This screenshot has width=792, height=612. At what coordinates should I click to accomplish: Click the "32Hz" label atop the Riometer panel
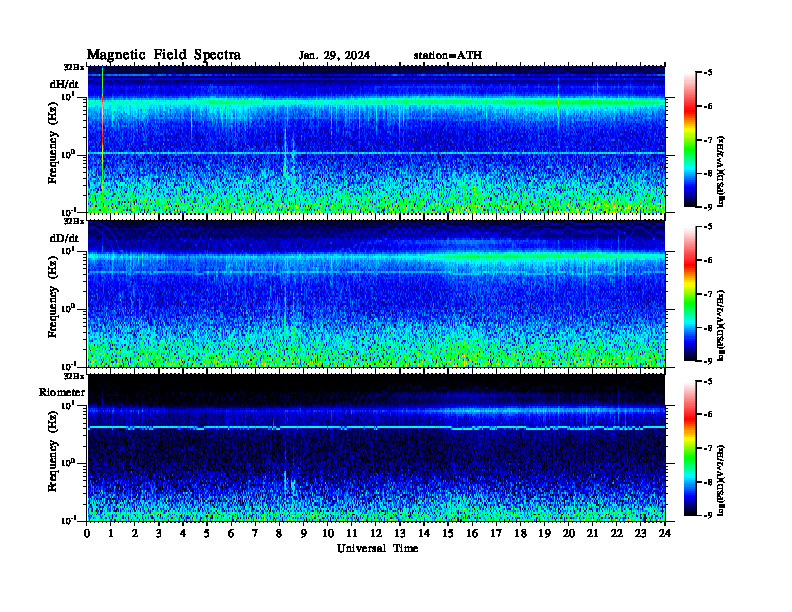pyautogui.click(x=73, y=376)
